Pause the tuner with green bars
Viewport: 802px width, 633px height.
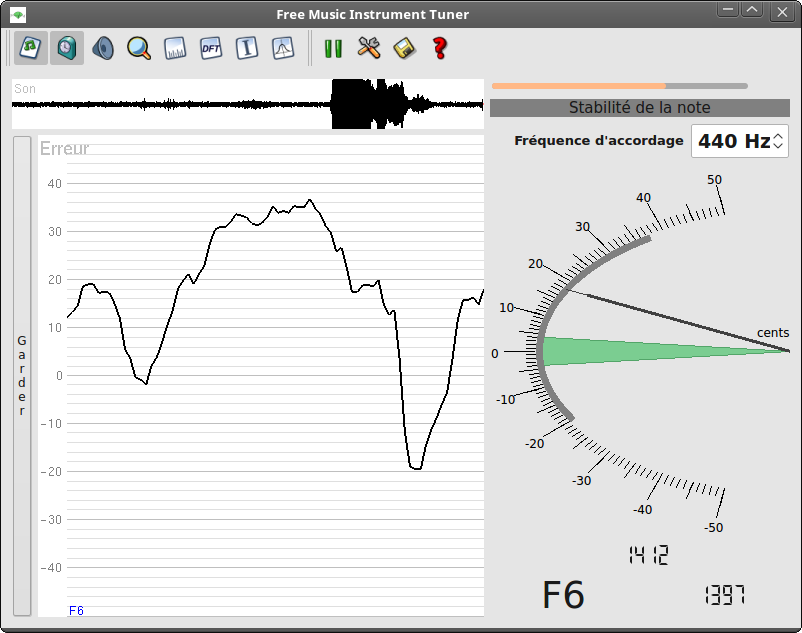click(x=333, y=49)
